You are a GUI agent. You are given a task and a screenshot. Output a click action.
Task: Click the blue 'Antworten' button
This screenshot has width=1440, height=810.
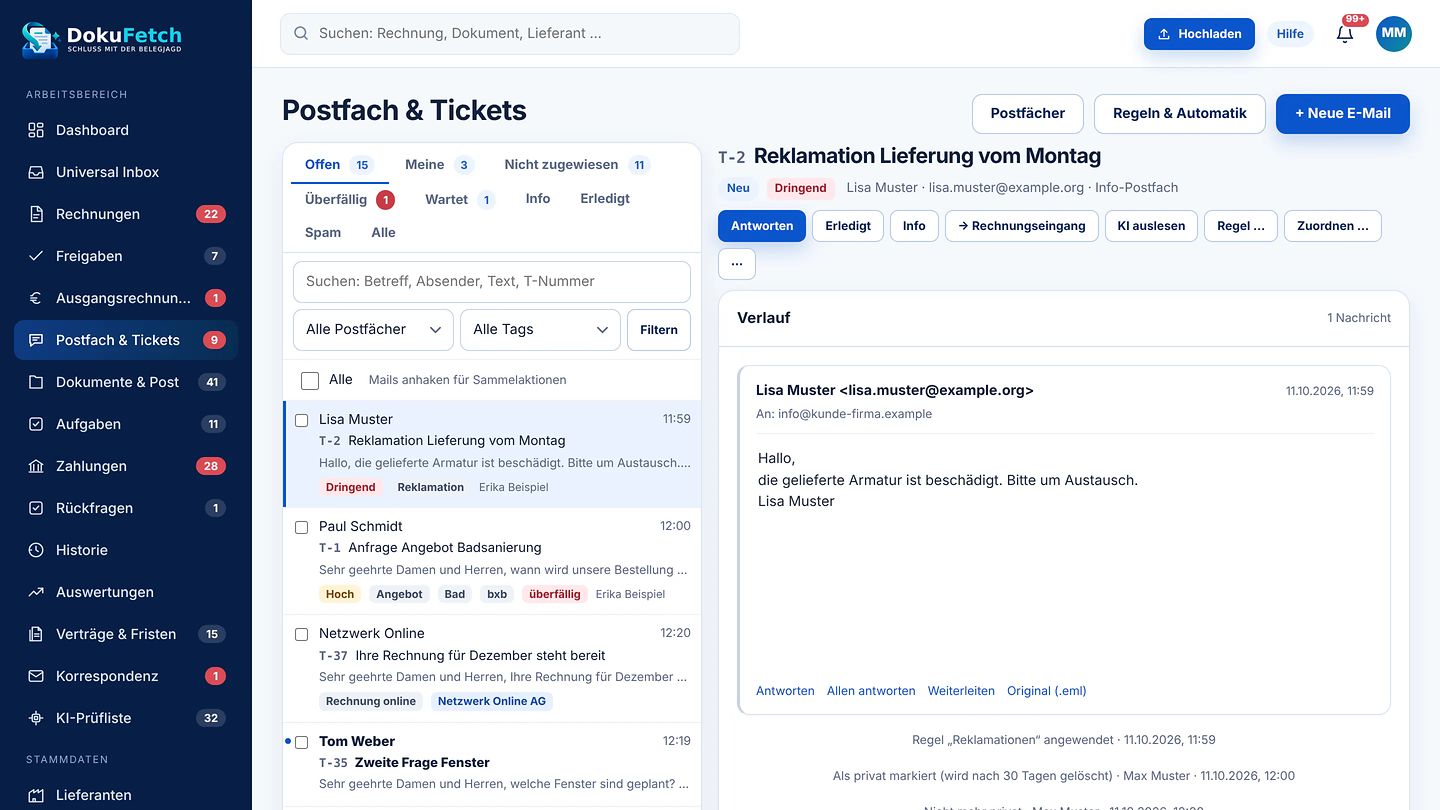[x=762, y=226]
